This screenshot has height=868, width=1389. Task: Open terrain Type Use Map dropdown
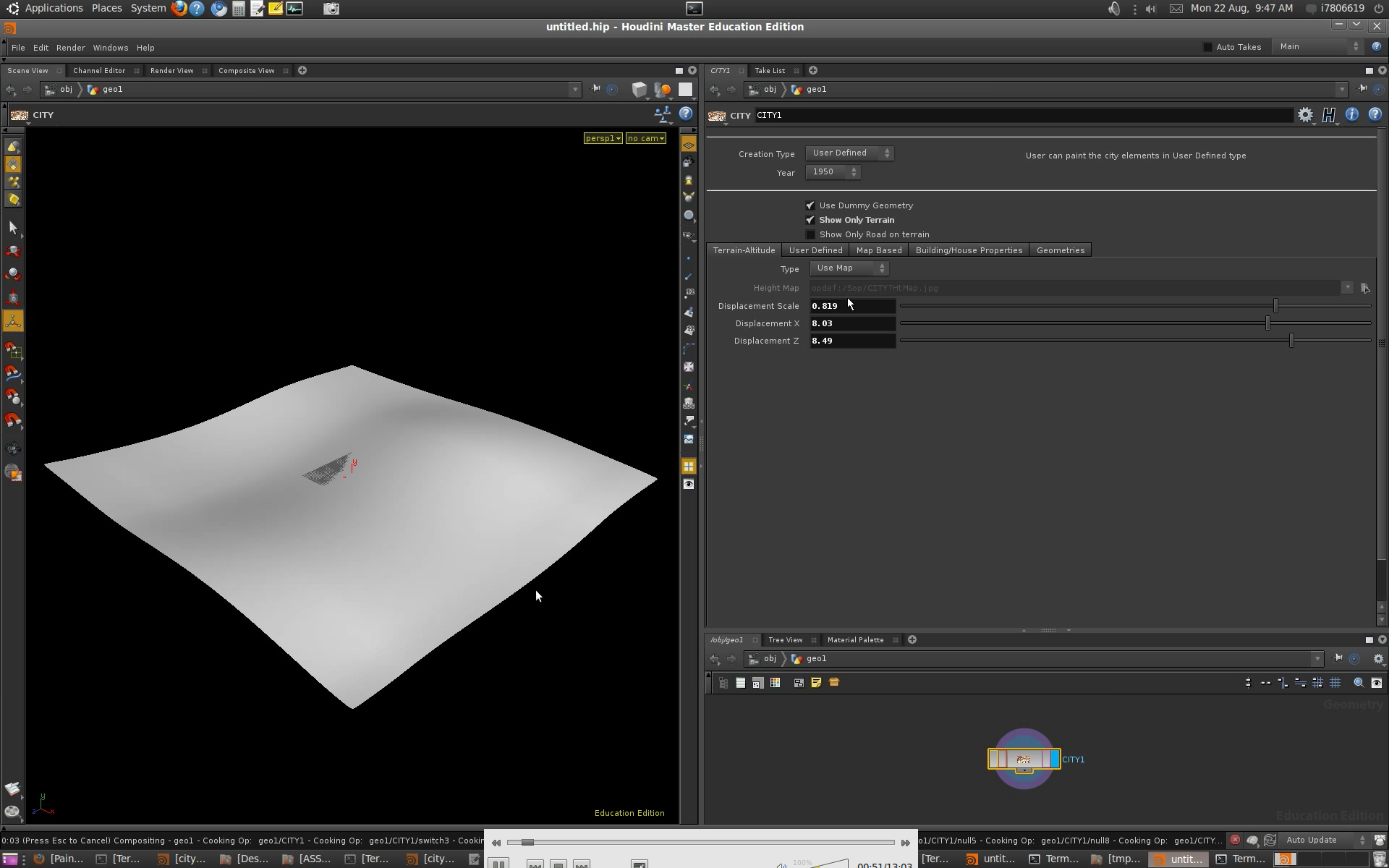pyautogui.click(x=849, y=268)
